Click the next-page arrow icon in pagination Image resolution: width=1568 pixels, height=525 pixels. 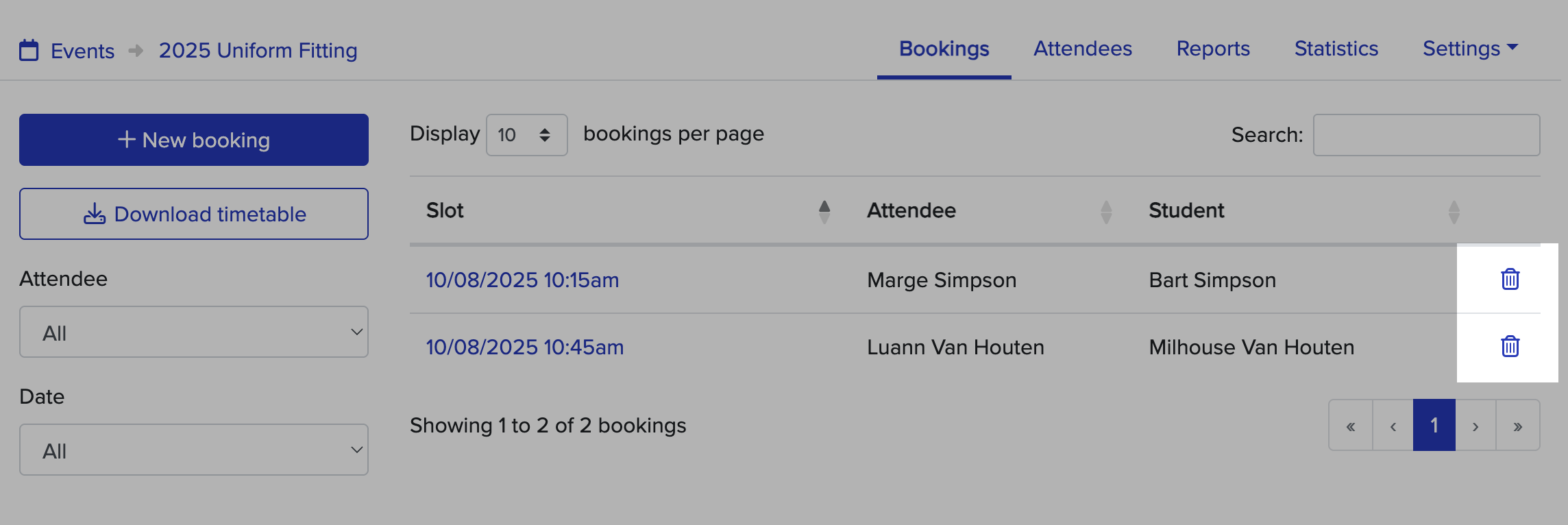click(1475, 425)
